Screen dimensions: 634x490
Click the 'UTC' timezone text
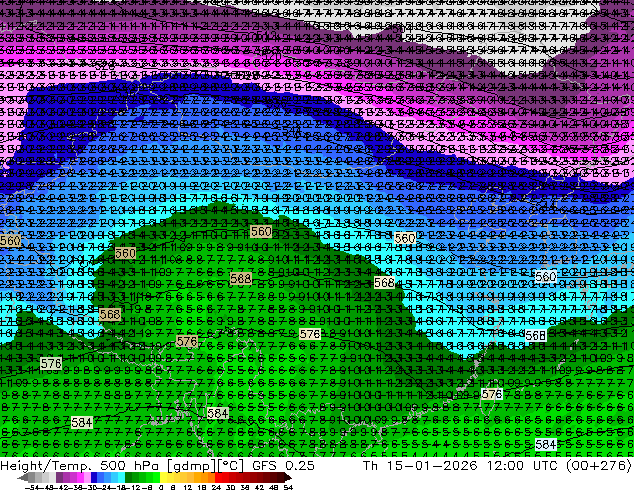547,466
